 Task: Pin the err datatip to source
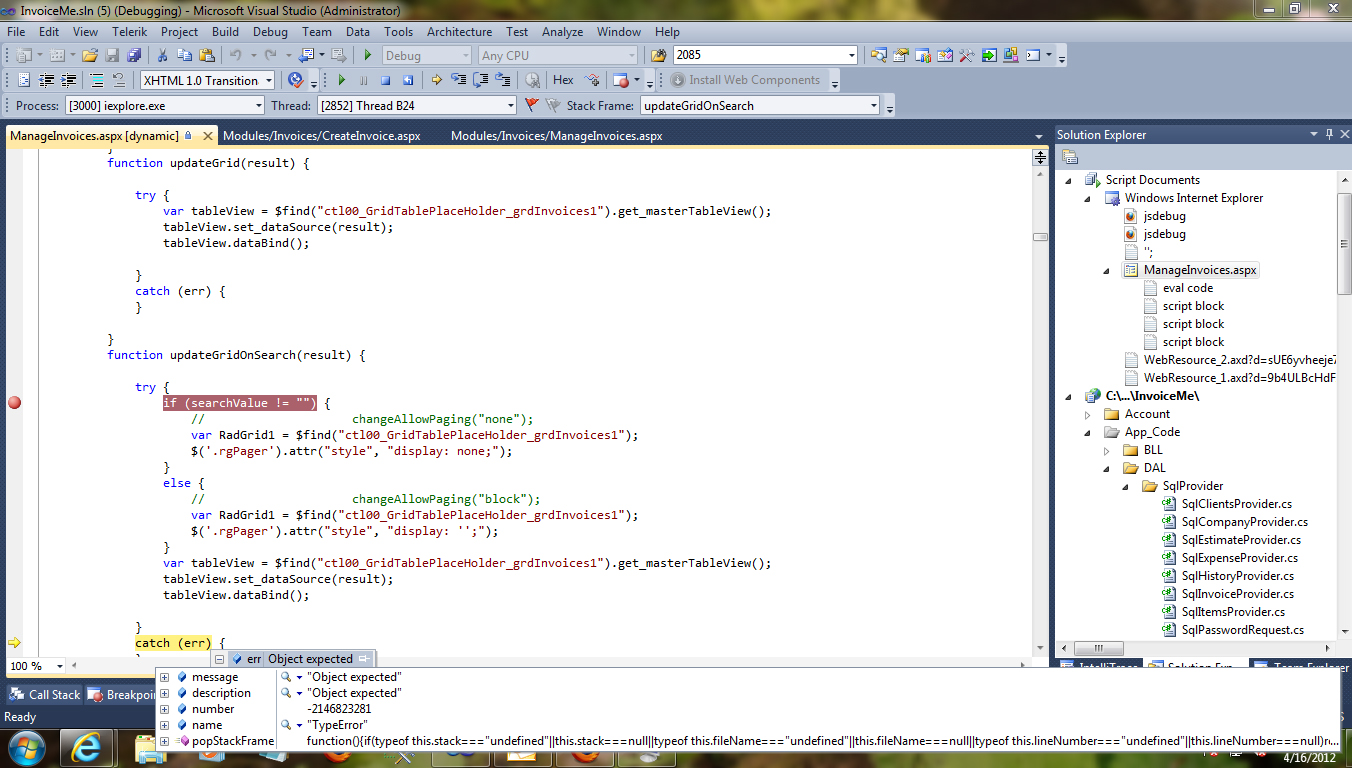pos(365,659)
